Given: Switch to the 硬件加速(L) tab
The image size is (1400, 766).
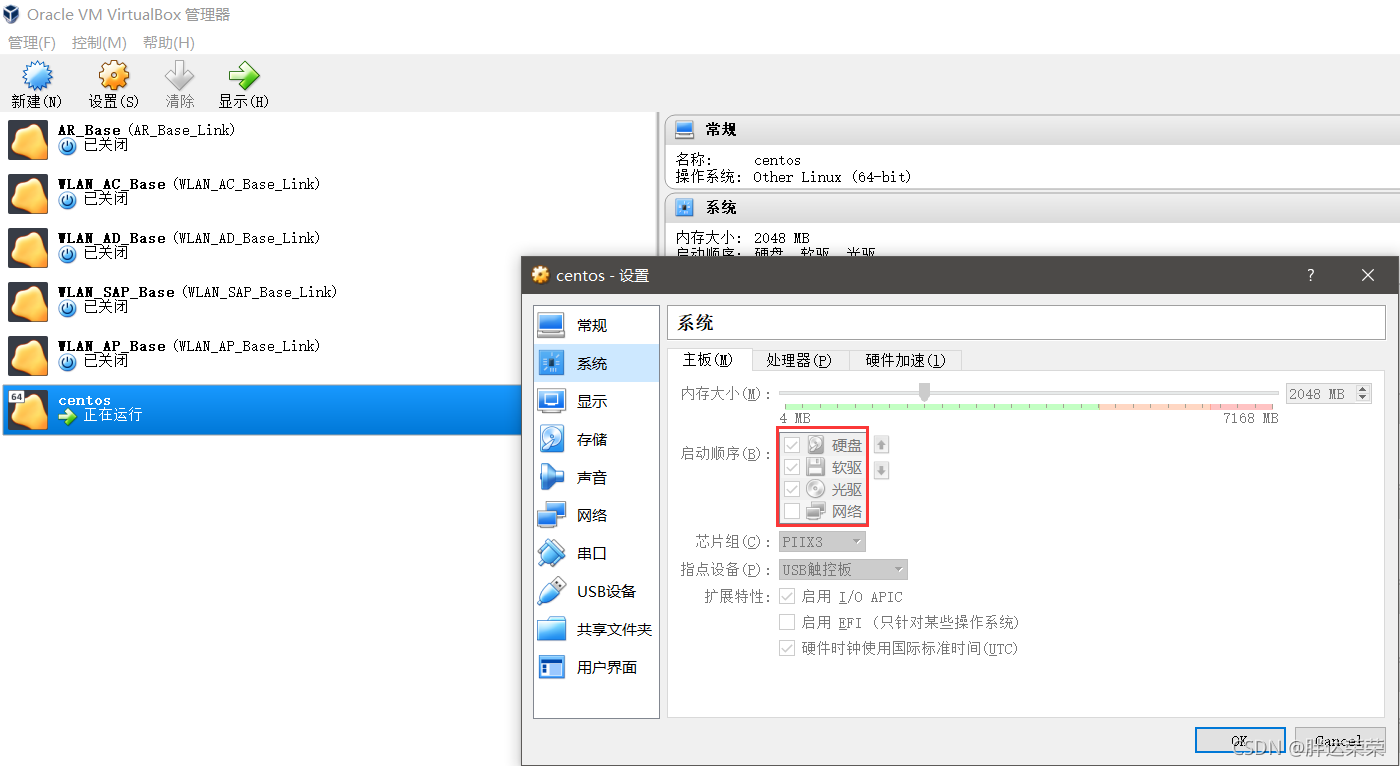Looking at the screenshot, I should pos(905,360).
